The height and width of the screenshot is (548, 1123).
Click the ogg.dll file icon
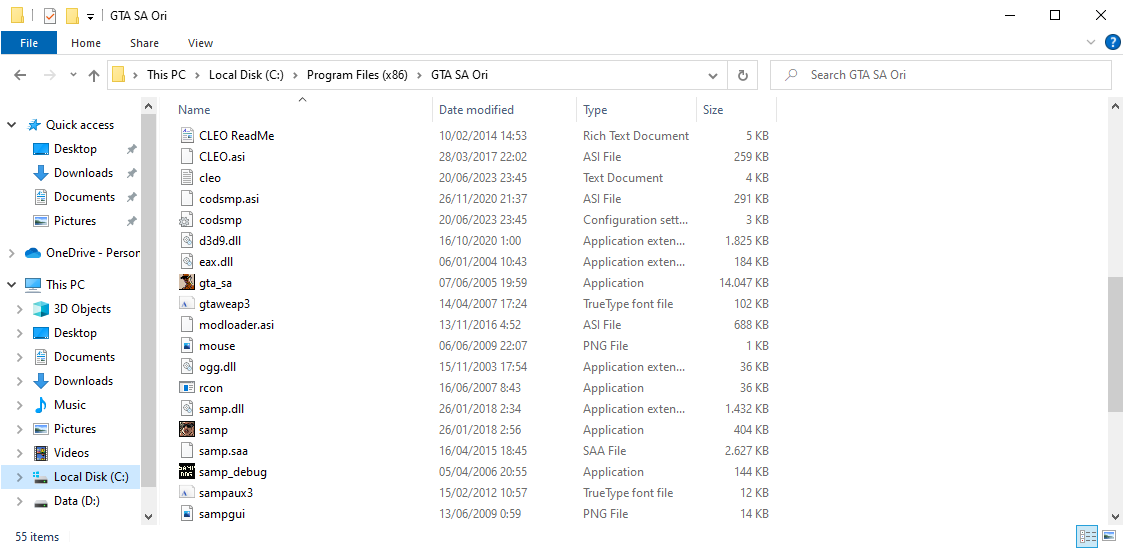186,367
